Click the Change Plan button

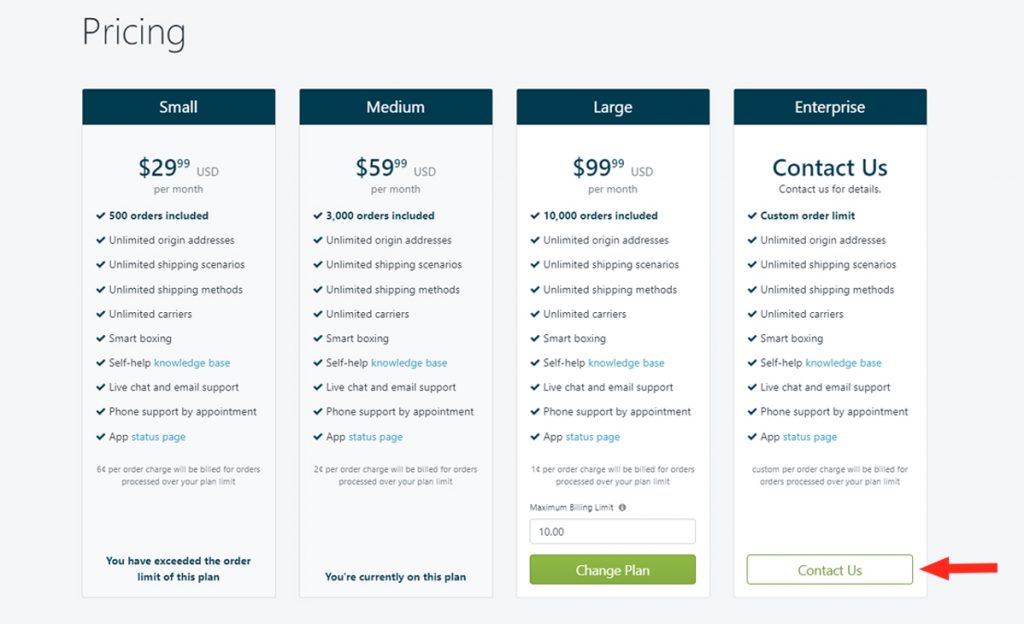pos(613,570)
